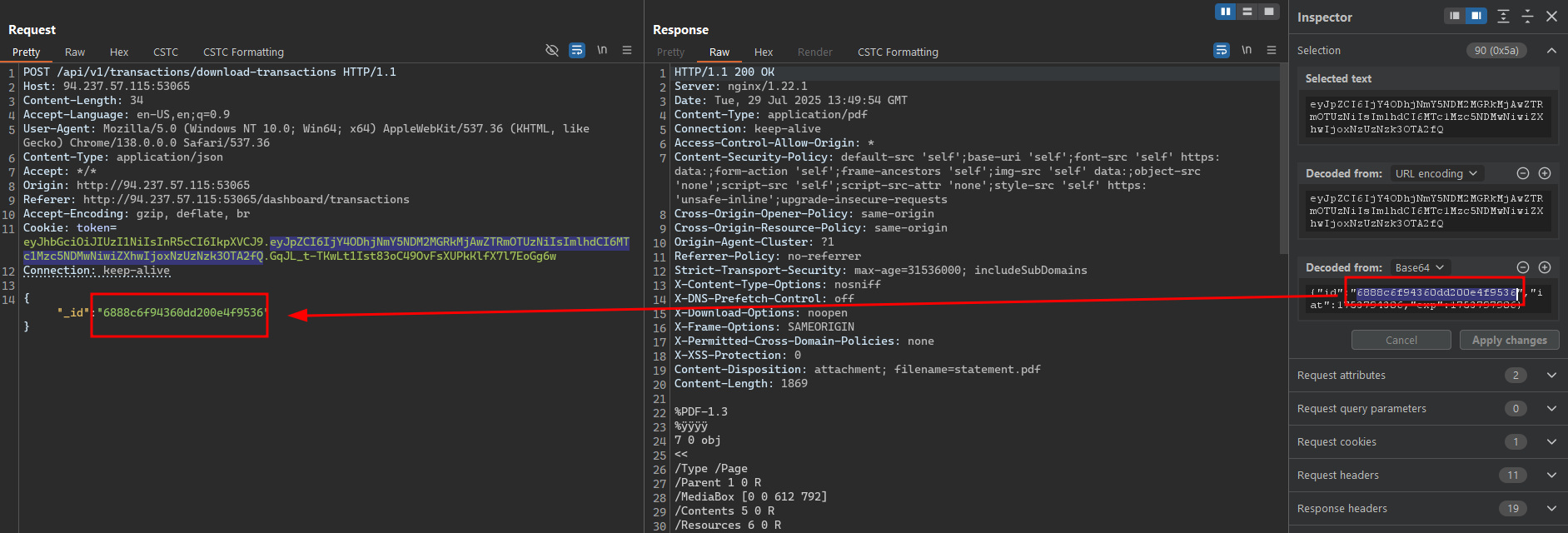Click the Host header line in Request
The width and height of the screenshot is (1568, 533).
click(107, 86)
